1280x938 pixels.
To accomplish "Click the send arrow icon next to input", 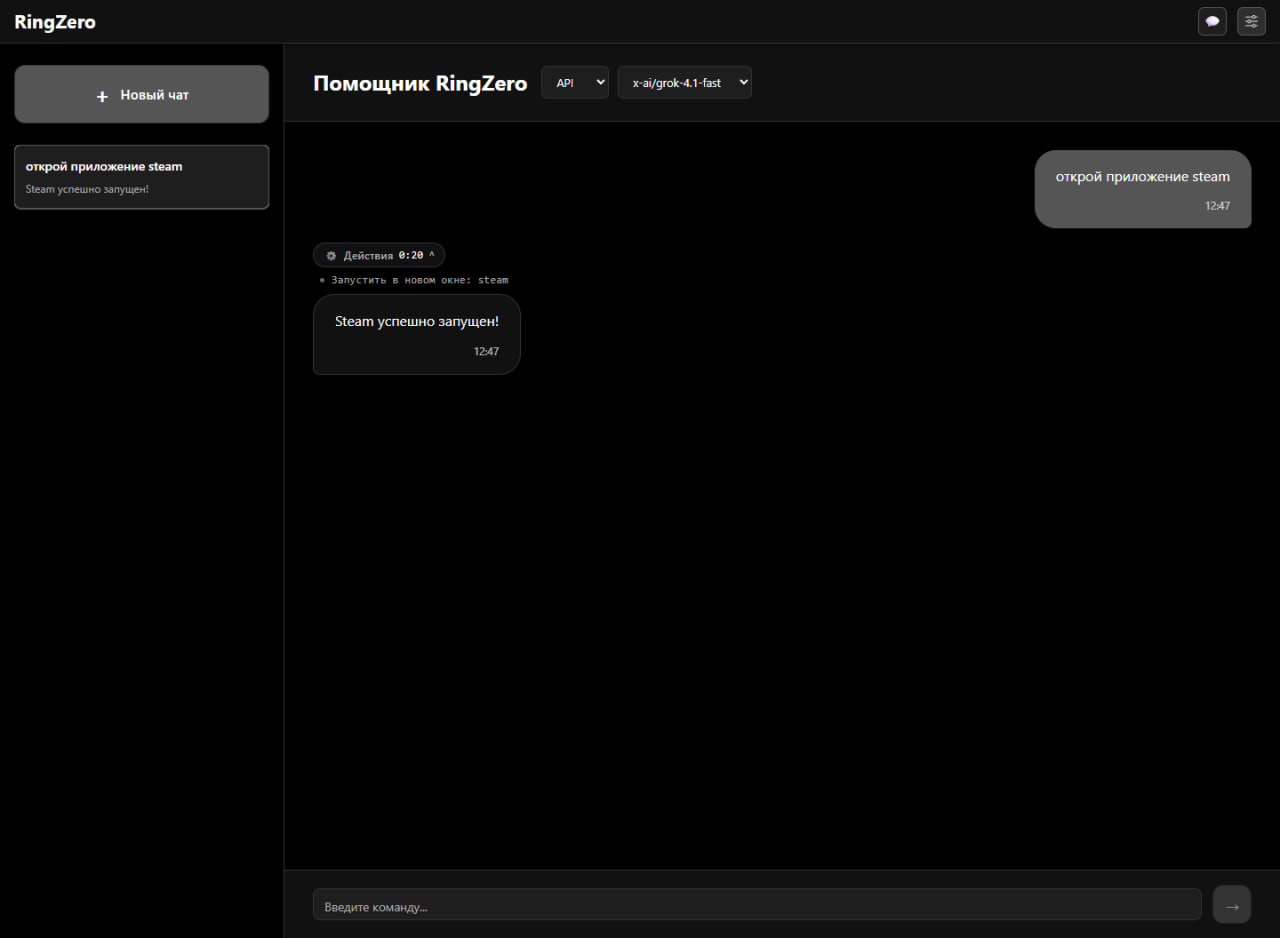I will click(x=1231, y=904).
